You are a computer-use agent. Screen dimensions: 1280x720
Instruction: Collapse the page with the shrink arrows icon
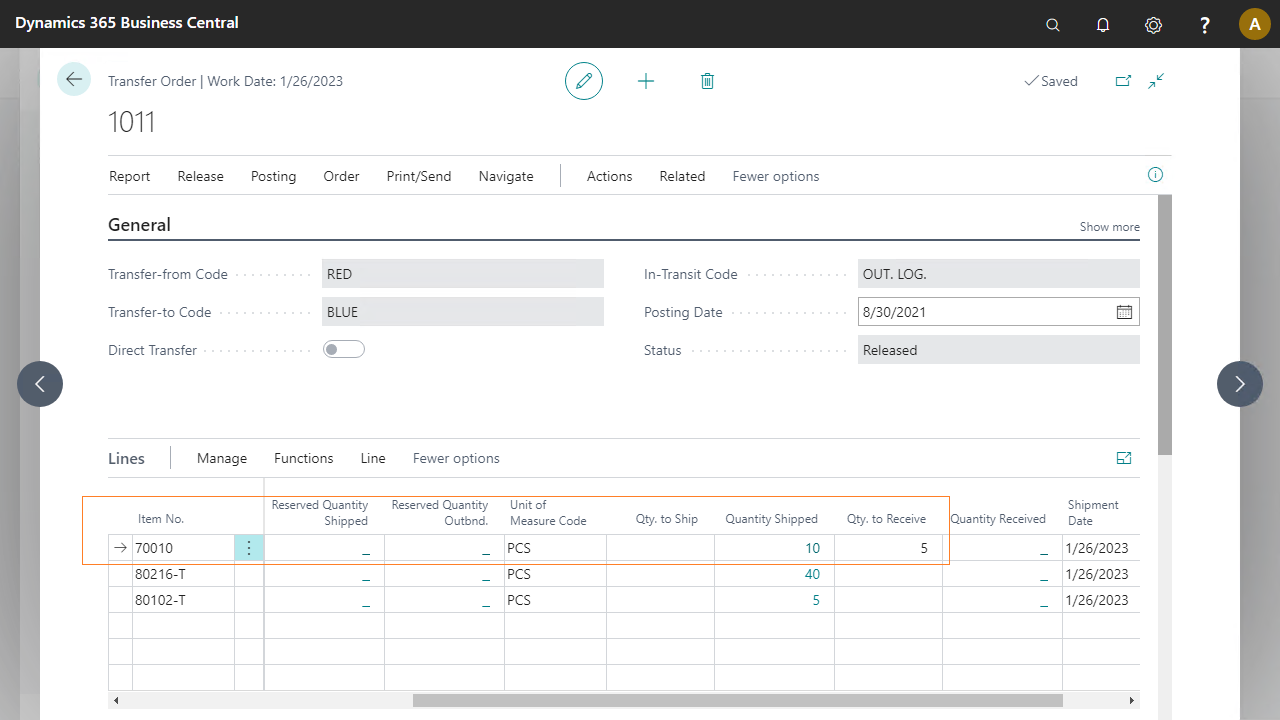[x=1156, y=81]
